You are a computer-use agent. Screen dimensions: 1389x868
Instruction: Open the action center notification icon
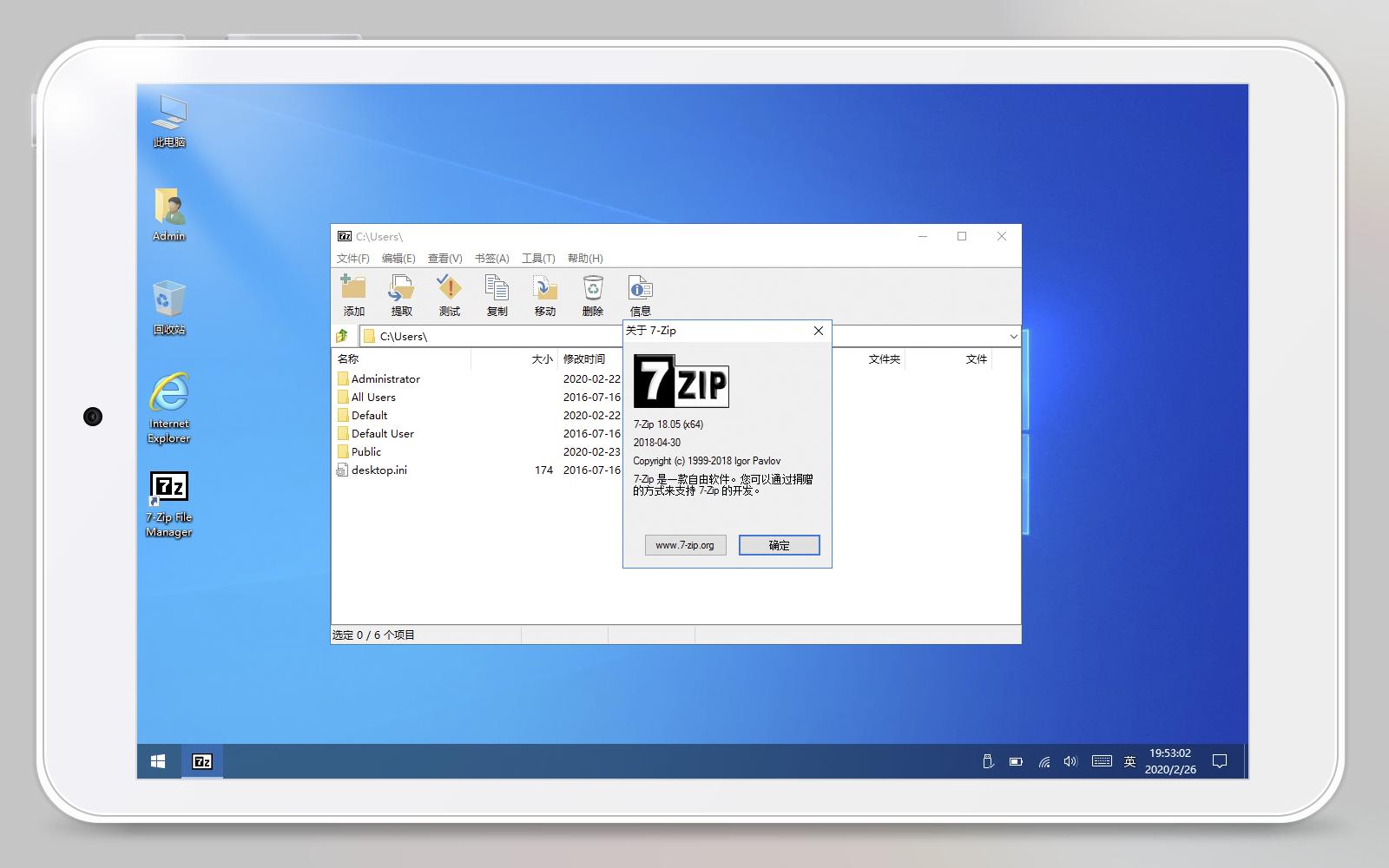click(x=1220, y=761)
